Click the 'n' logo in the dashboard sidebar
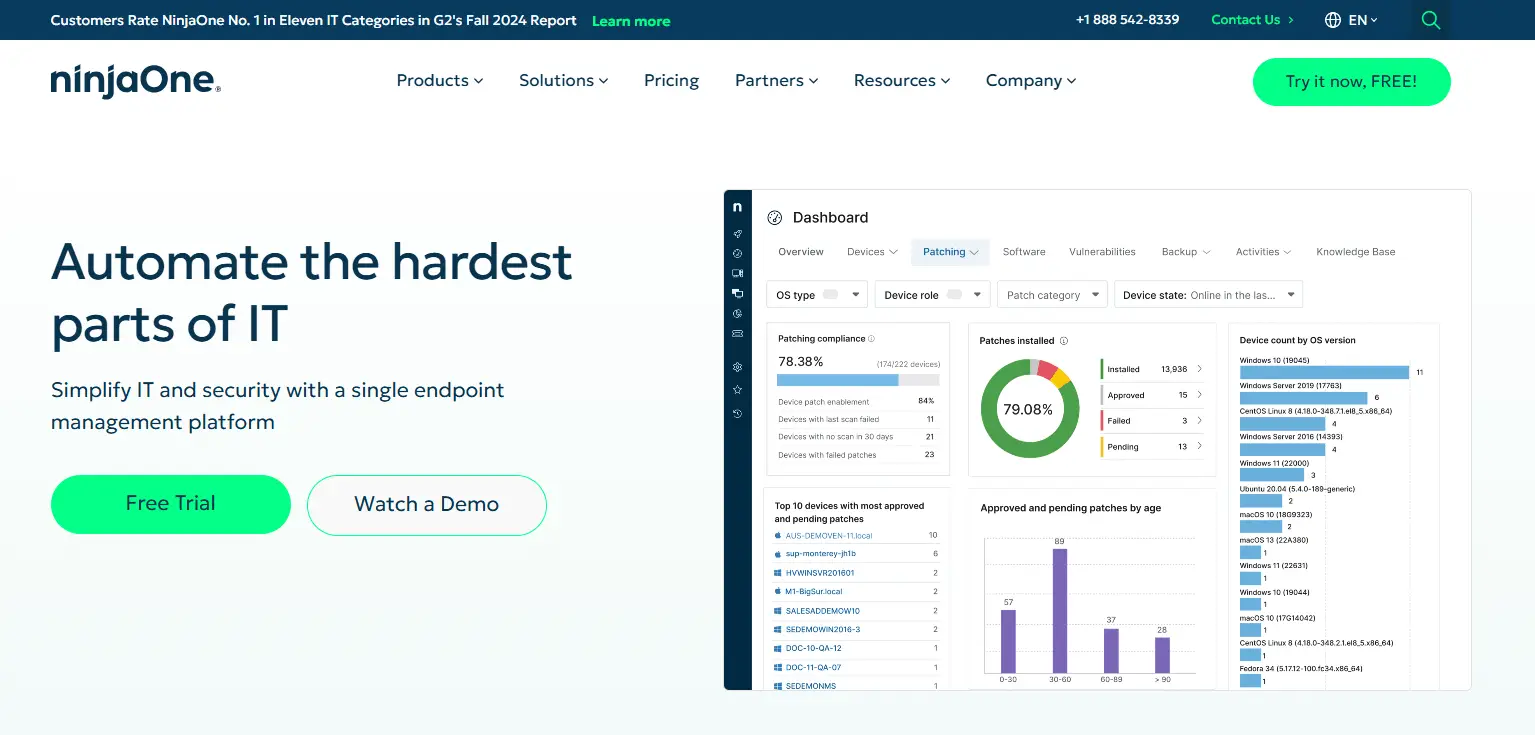The image size is (1535, 735). (x=737, y=207)
